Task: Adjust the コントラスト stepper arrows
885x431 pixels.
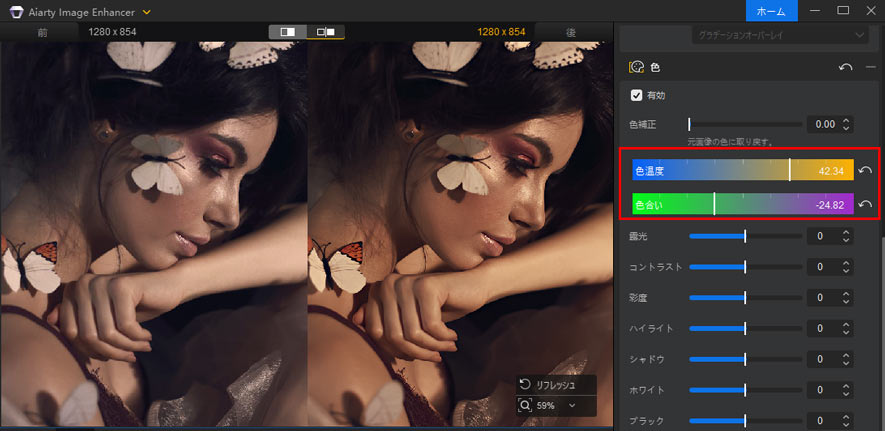Action: click(x=845, y=267)
